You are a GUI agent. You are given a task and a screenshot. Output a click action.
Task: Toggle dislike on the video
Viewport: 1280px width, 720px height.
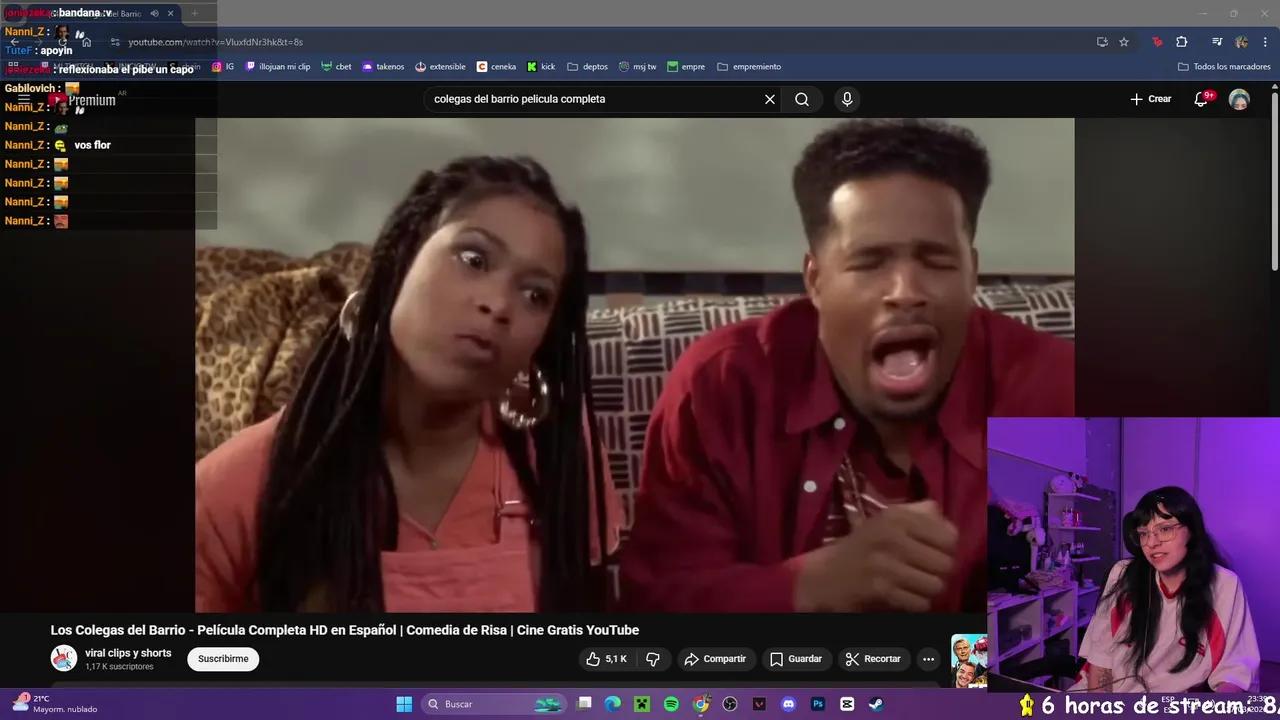(652, 659)
